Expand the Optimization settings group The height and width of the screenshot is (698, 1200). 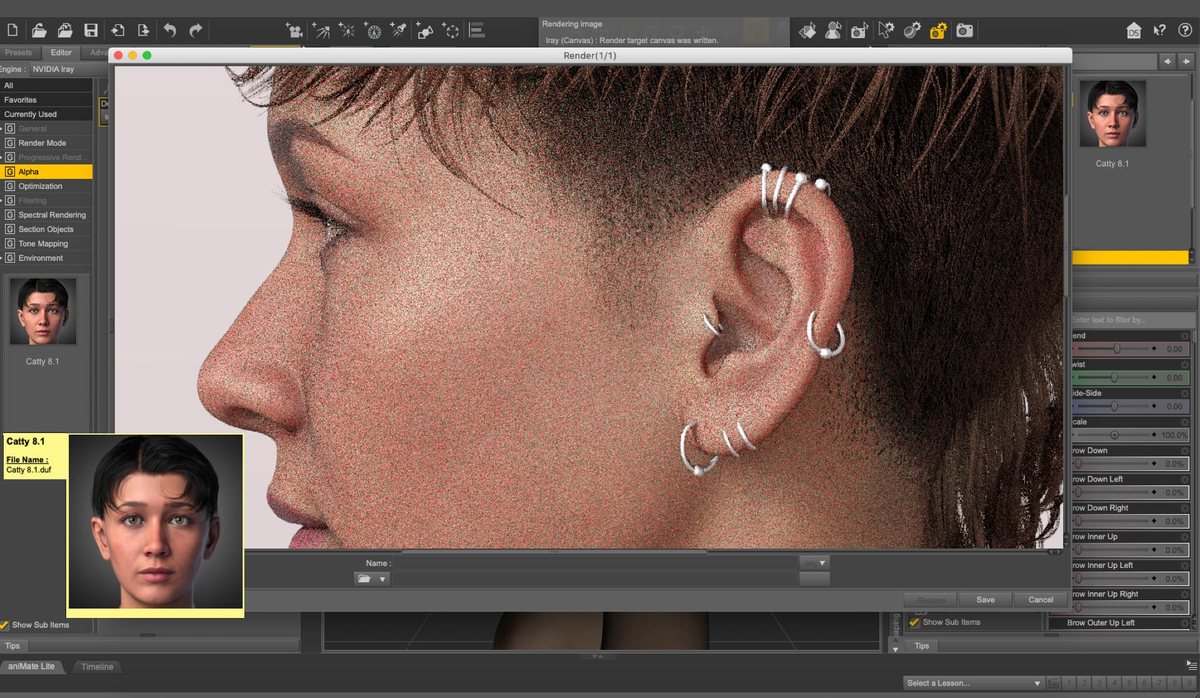click(x=47, y=186)
